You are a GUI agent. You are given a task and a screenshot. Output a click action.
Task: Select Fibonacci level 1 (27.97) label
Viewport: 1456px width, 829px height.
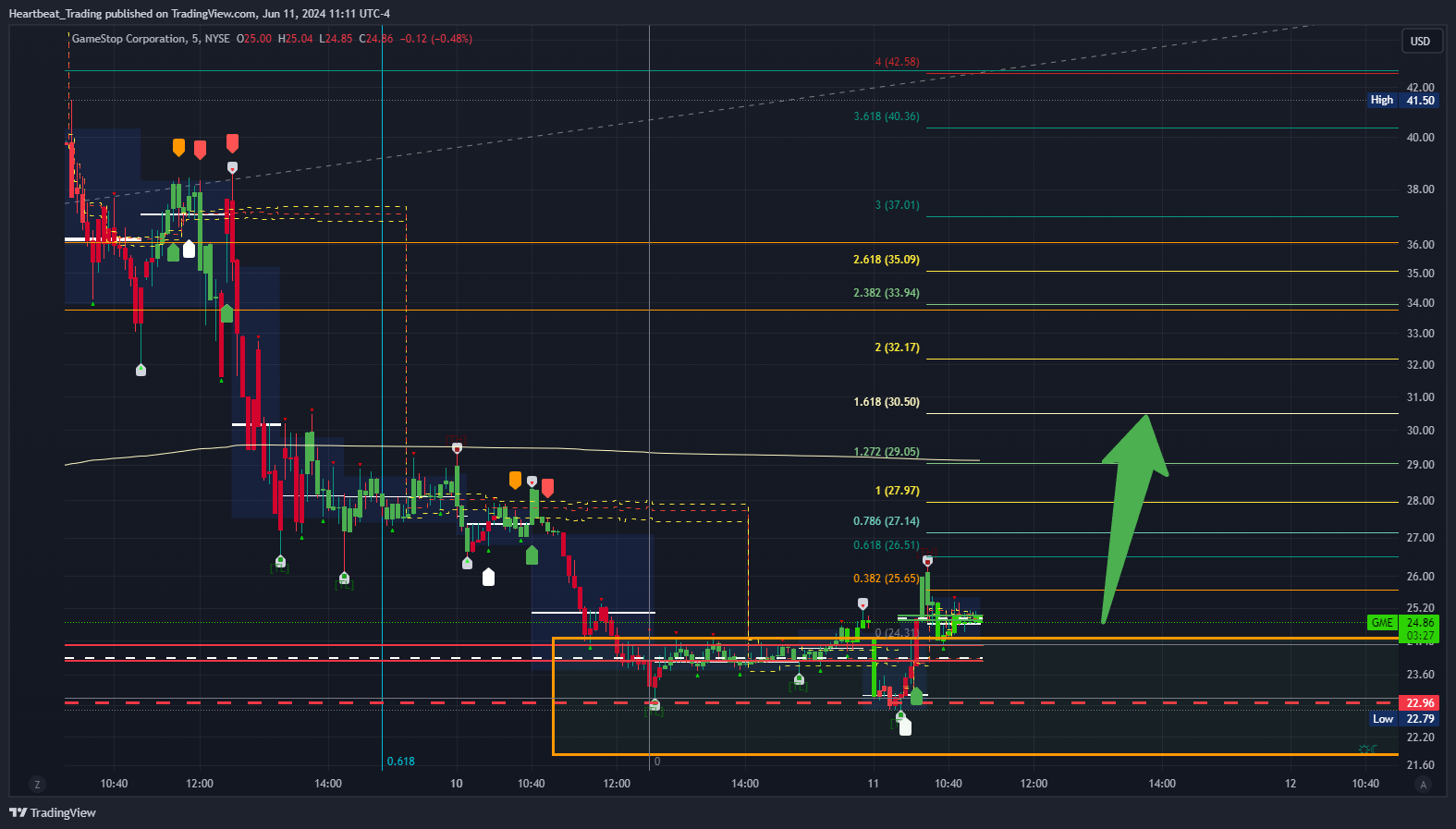click(897, 491)
